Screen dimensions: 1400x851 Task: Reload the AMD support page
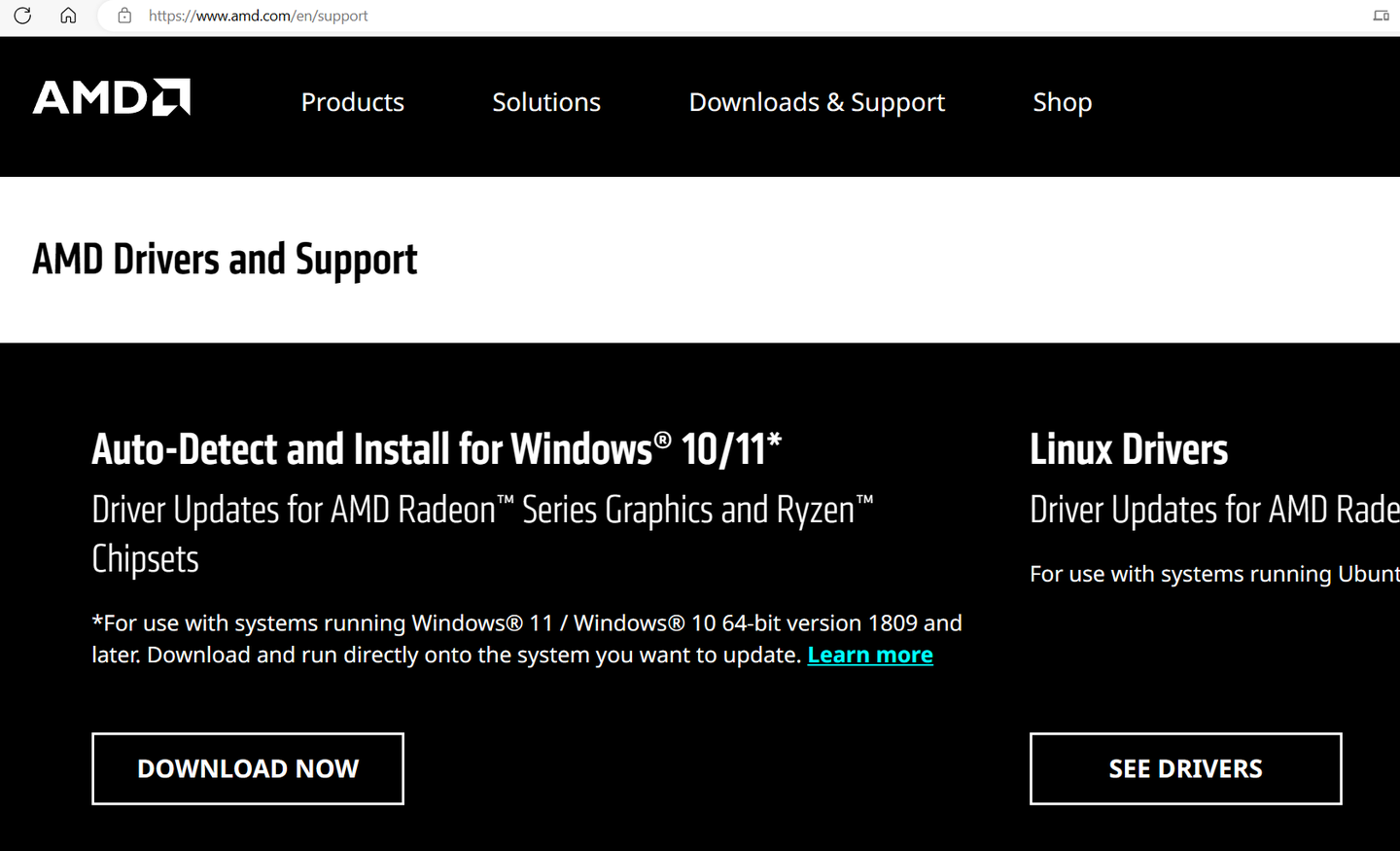[22, 16]
